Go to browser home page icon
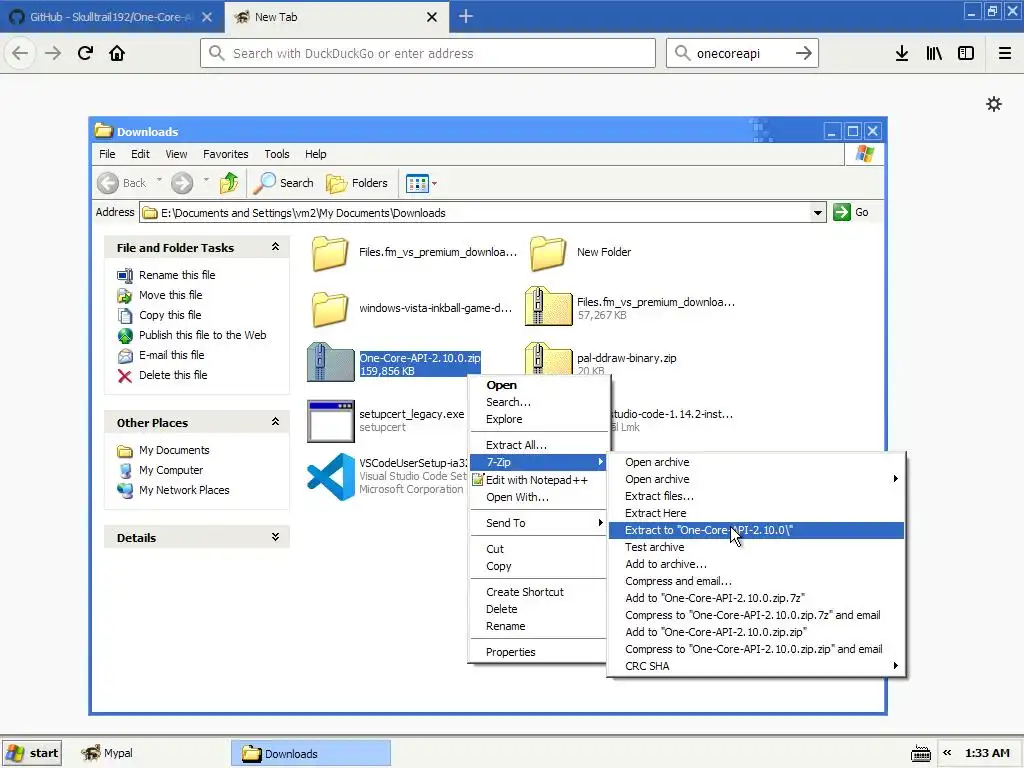Viewport: 1024px width, 768px height. pos(117,53)
